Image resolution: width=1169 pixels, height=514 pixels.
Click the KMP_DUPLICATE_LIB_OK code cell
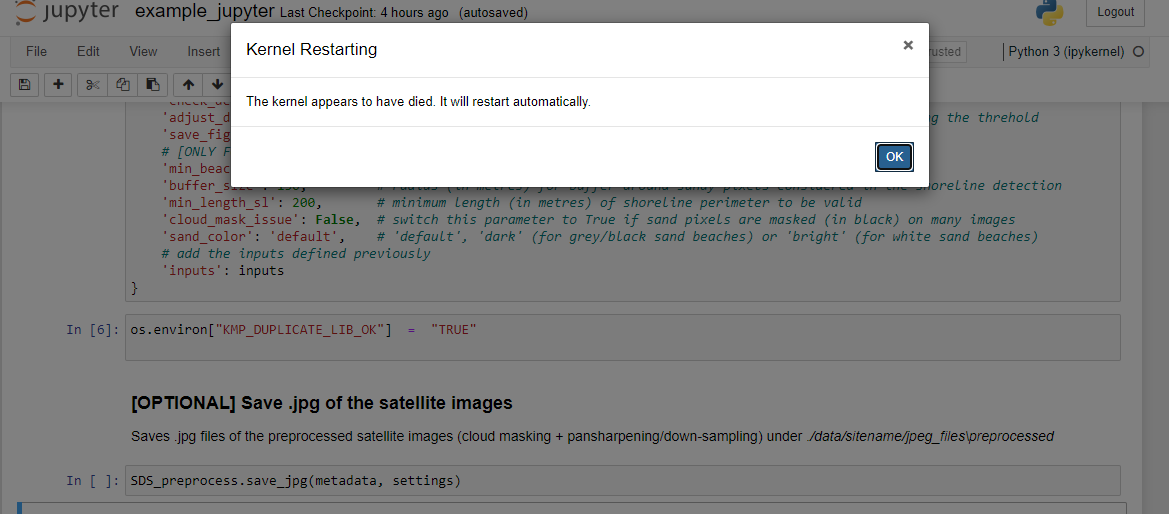(623, 337)
